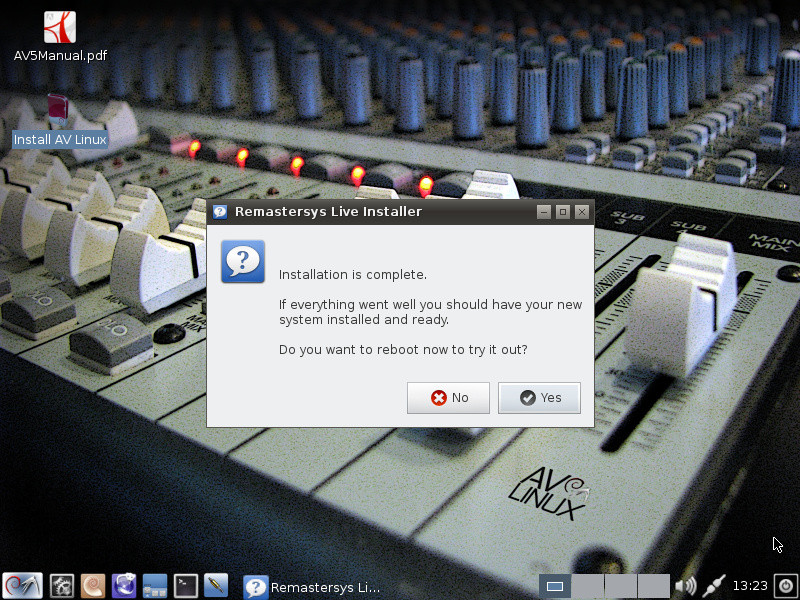Open the AV Linux main menu in the taskbar

(22, 586)
